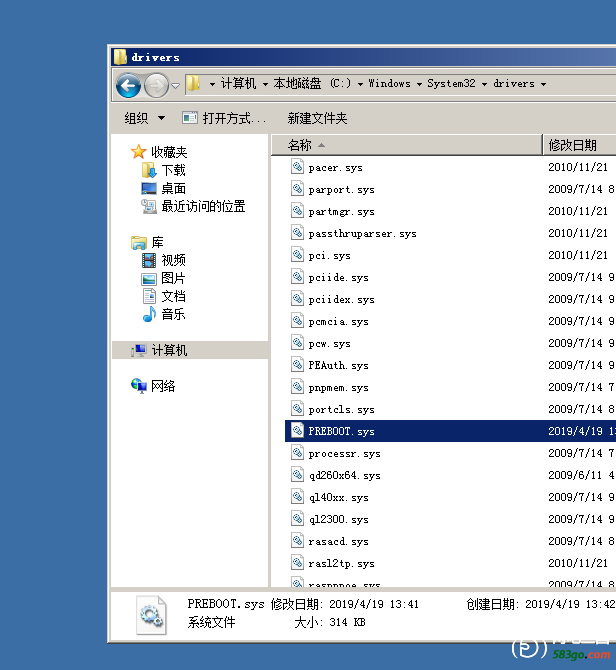This screenshot has height=670, width=616.
Task: Click the PREBOOT.sys file name
Action: click(341, 431)
